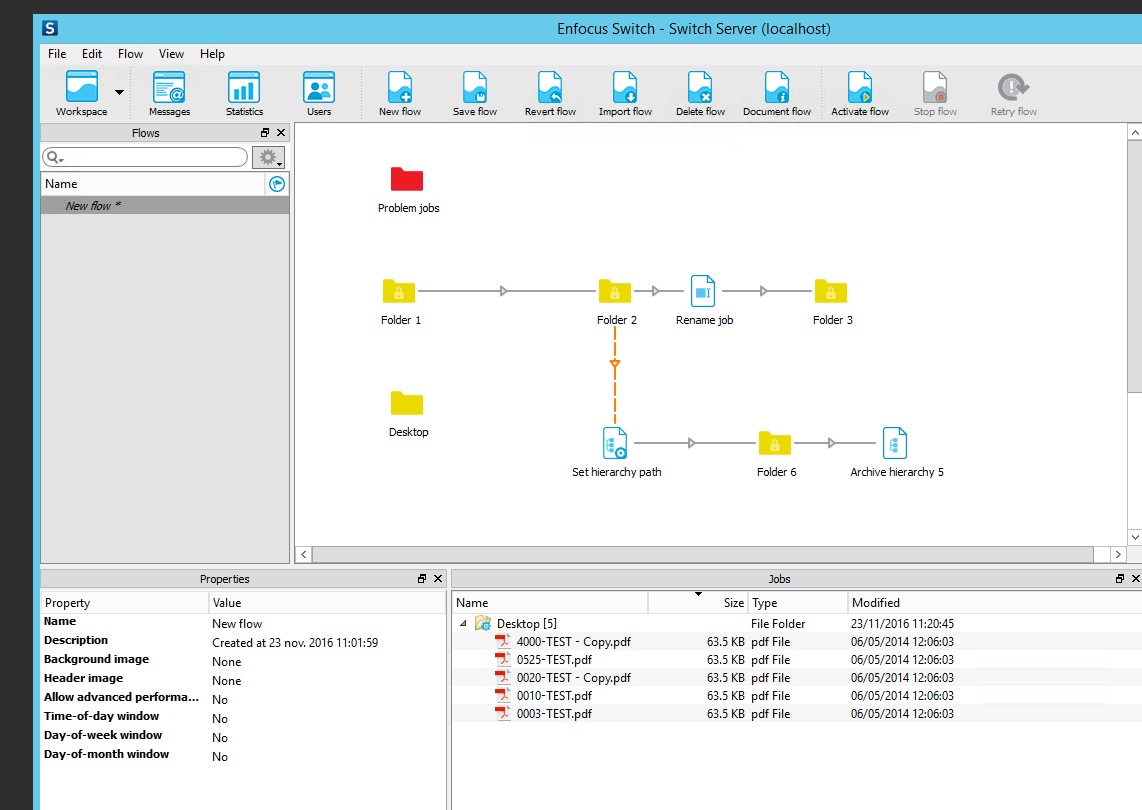Click the canvas scroll up arrow
Screen dimensions: 1142x810
pyautogui.click(x=1135, y=133)
